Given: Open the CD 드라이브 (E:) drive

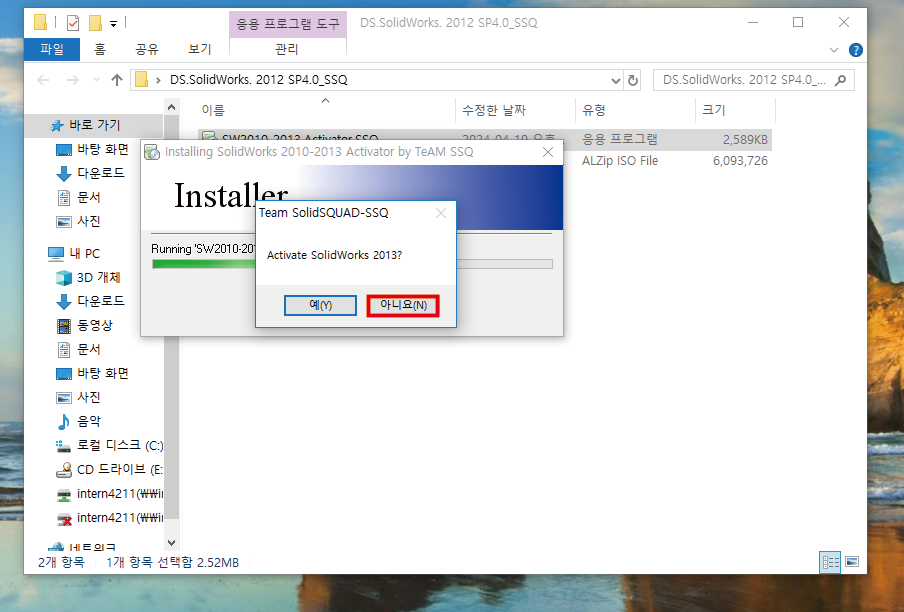Looking at the screenshot, I should coord(119,470).
